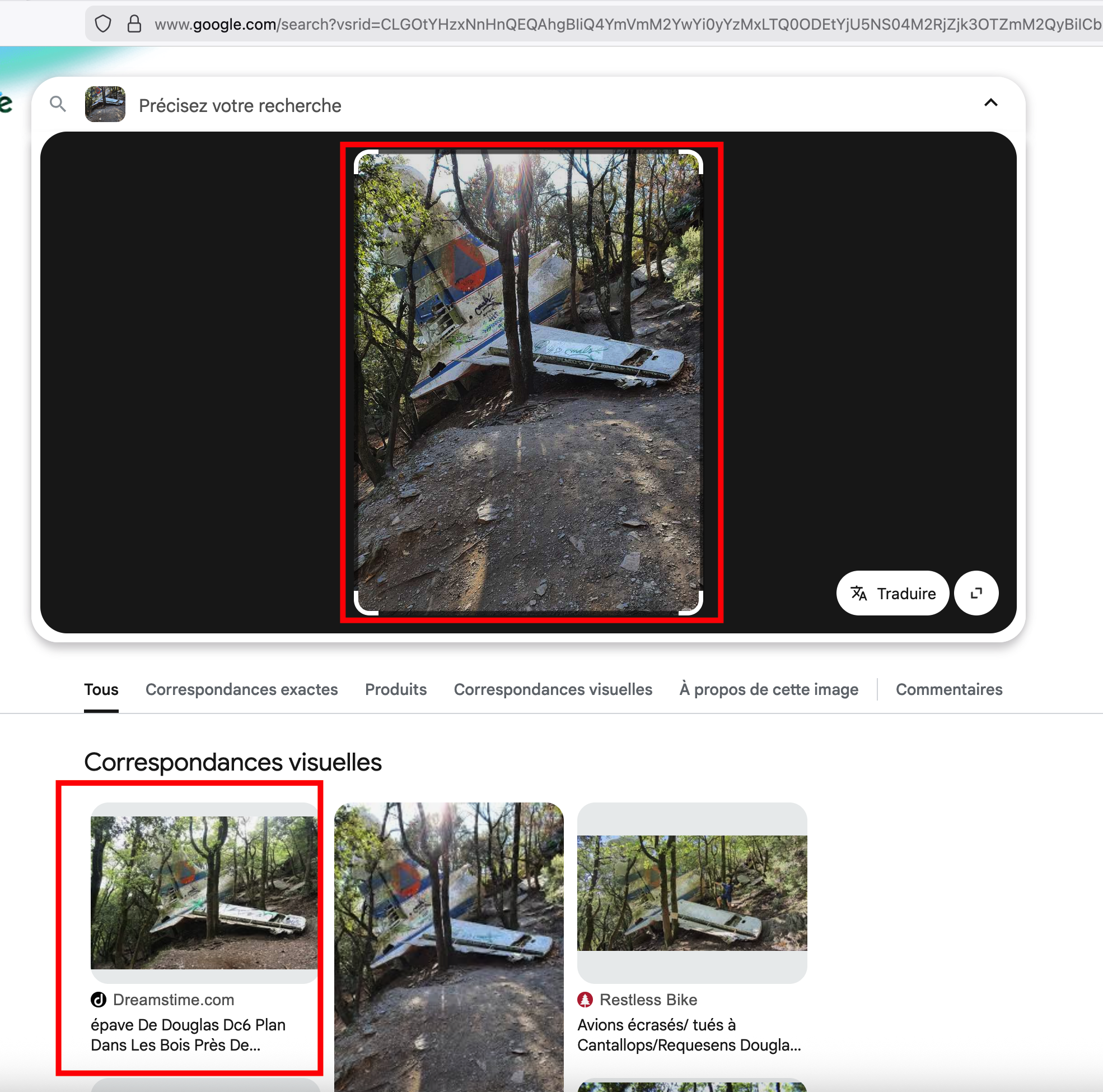Click the magnifying glass search icon

pos(58,104)
